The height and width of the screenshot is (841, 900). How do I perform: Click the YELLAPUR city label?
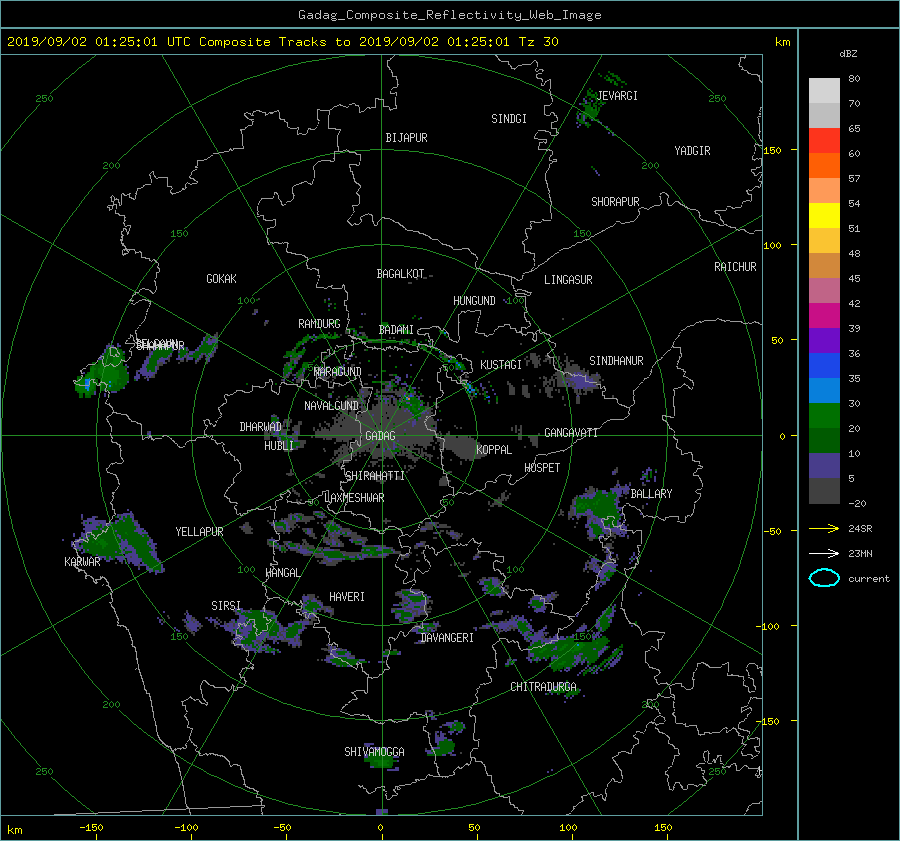[x=199, y=532]
